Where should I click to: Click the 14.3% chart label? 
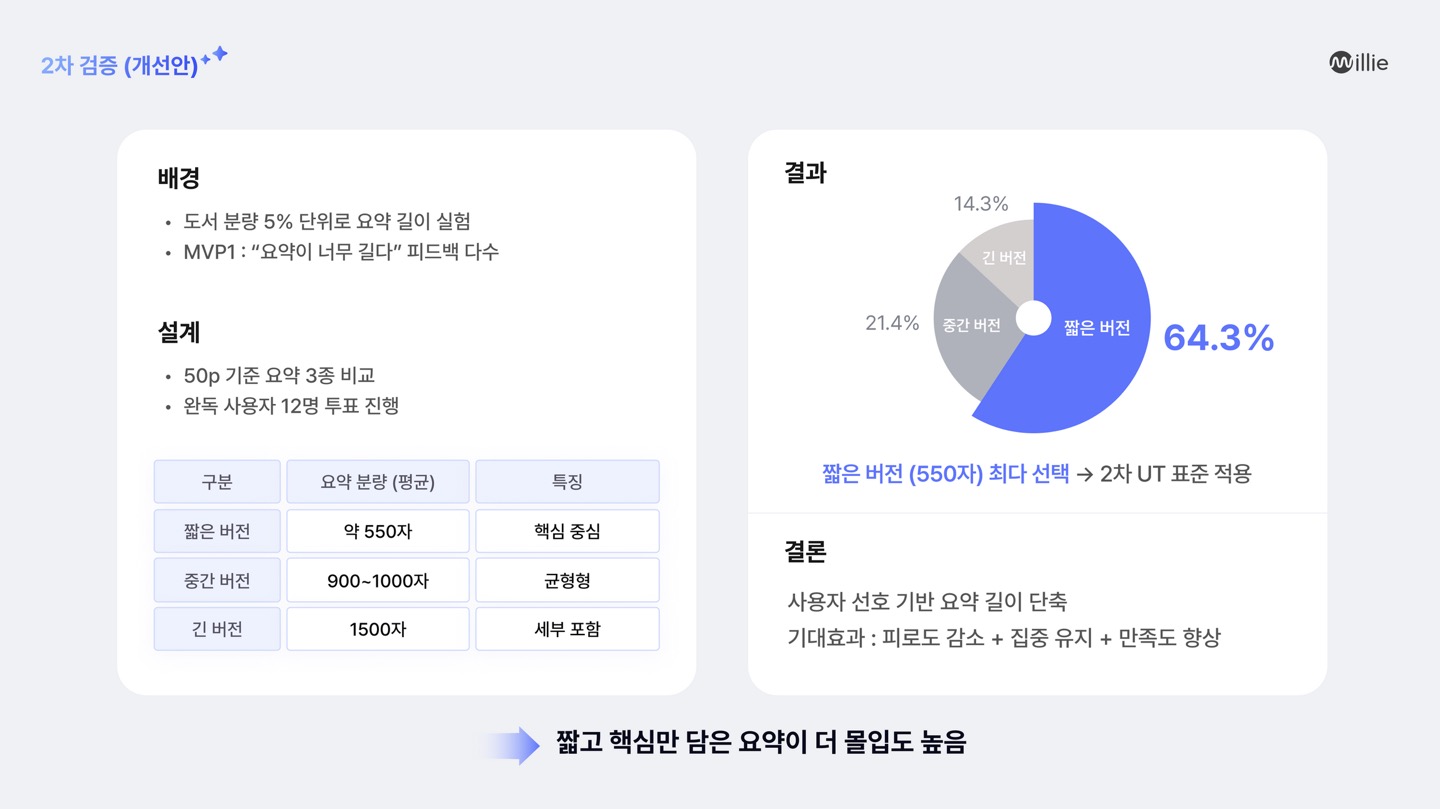coord(980,204)
